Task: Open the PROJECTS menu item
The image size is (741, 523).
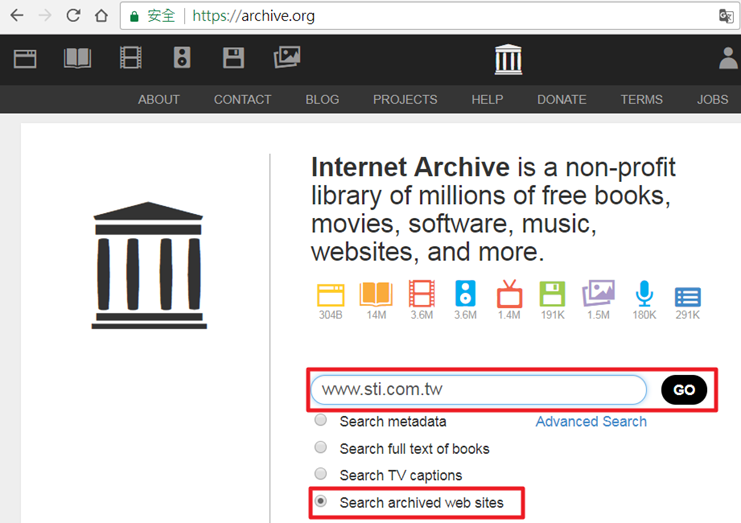Action: click(x=405, y=100)
